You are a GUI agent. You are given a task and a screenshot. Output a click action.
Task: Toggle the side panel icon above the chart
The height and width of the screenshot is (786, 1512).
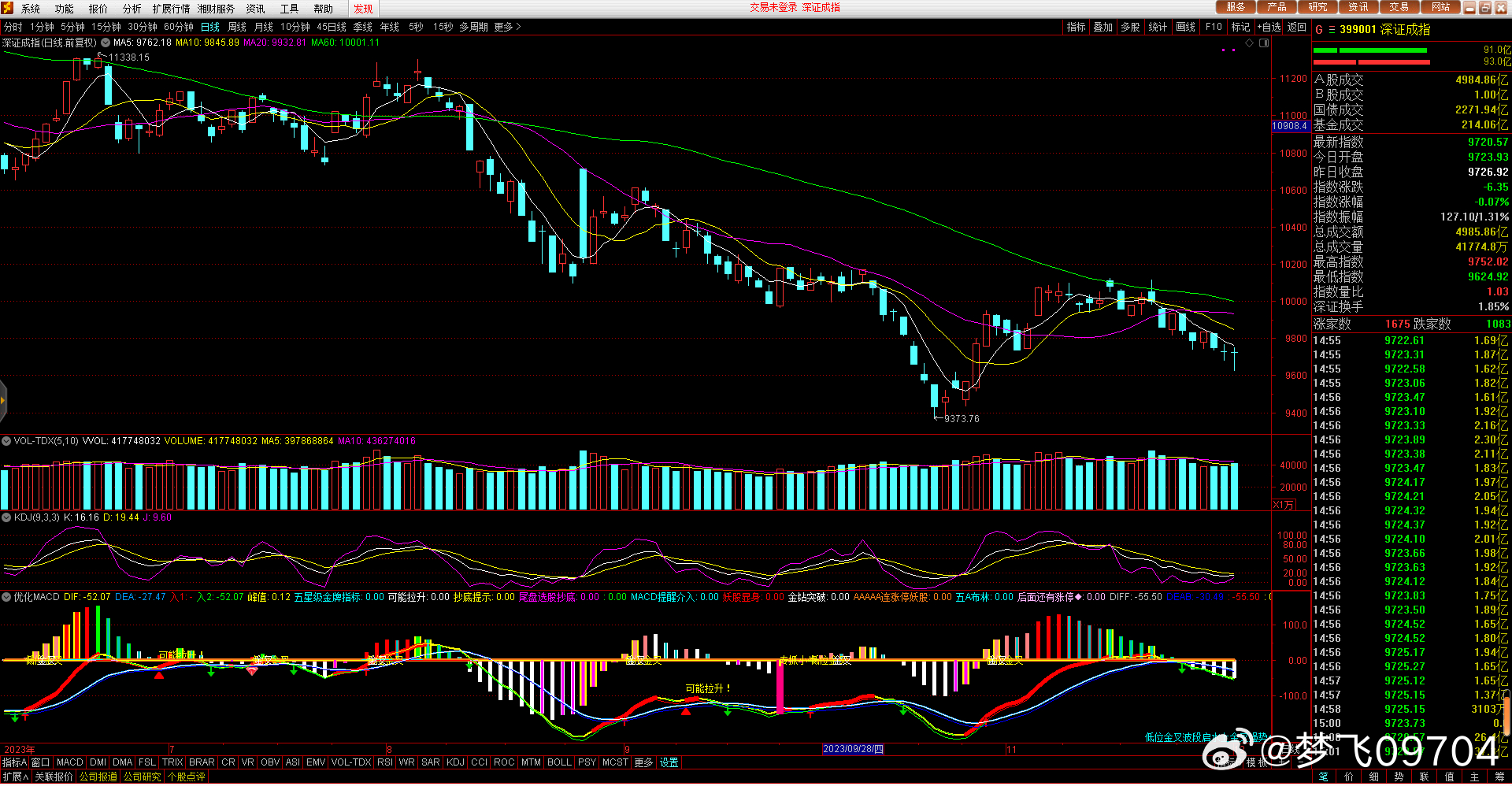pyautogui.click(x=1264, y=43)
